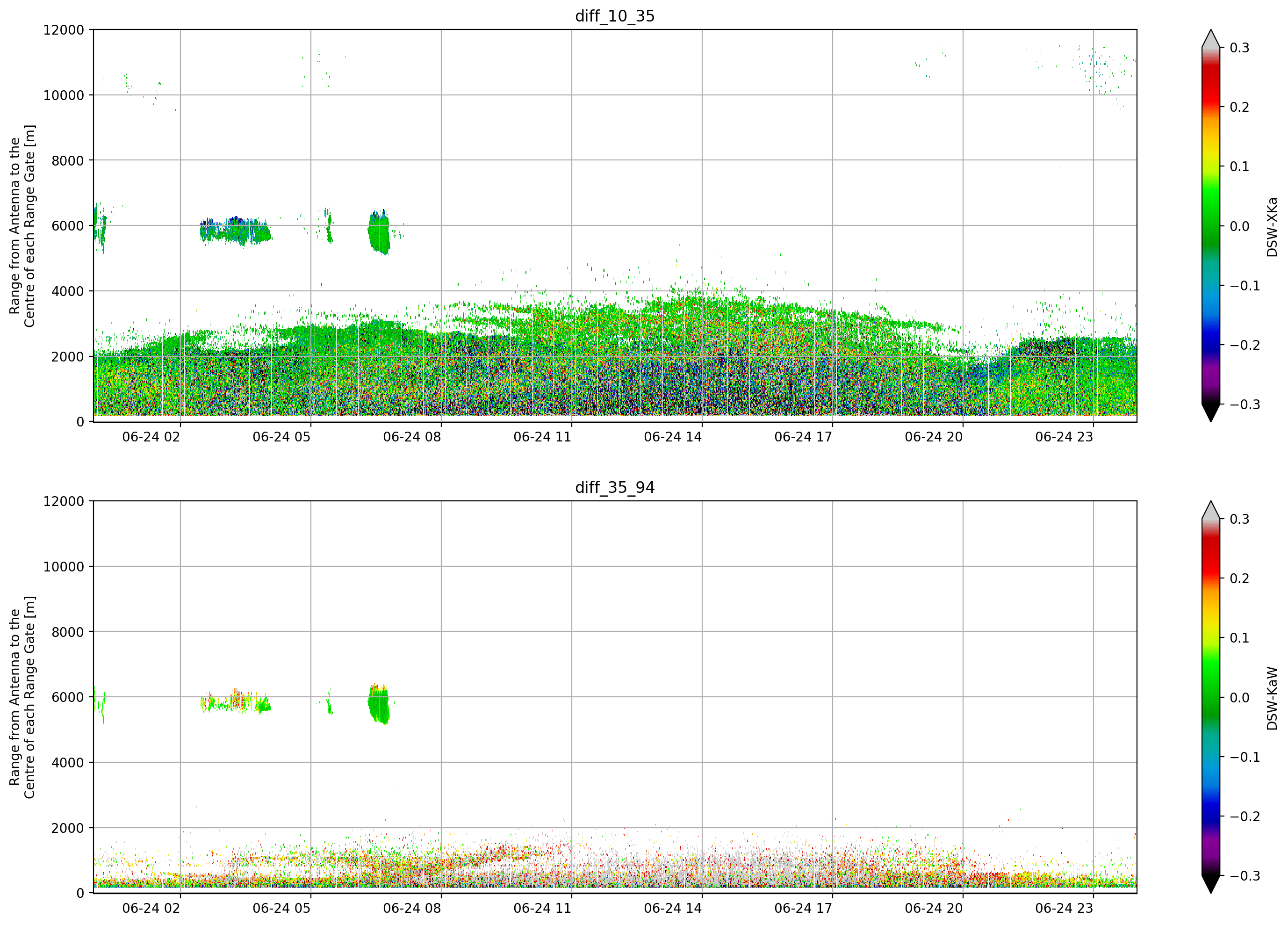This screenshot has width=1288, height=925.
Task: Select the DSW-KaW colorbar label
Action: coord(1272,698)
